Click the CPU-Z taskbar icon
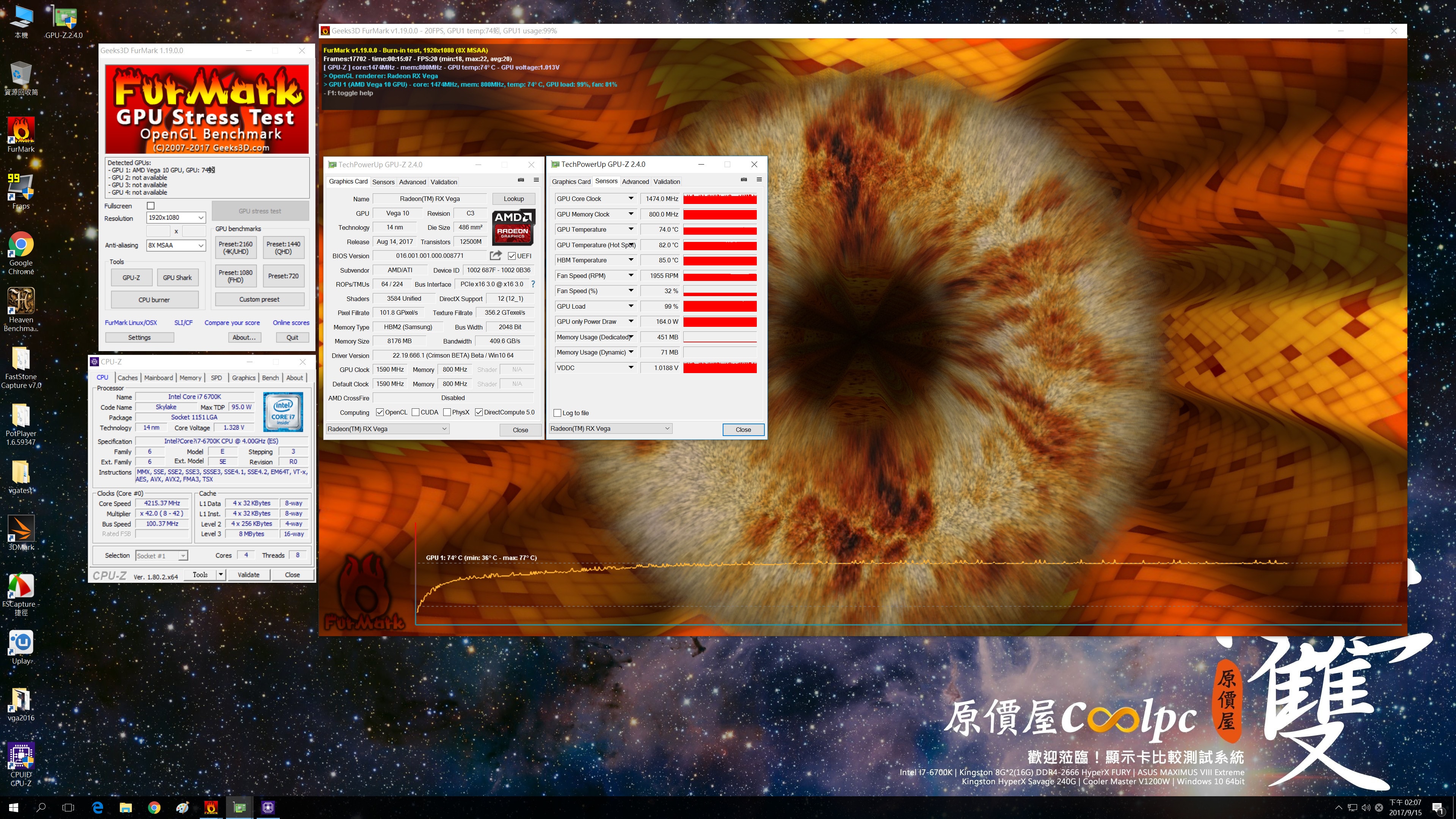 pyautogui.click(x=268, y=807)
